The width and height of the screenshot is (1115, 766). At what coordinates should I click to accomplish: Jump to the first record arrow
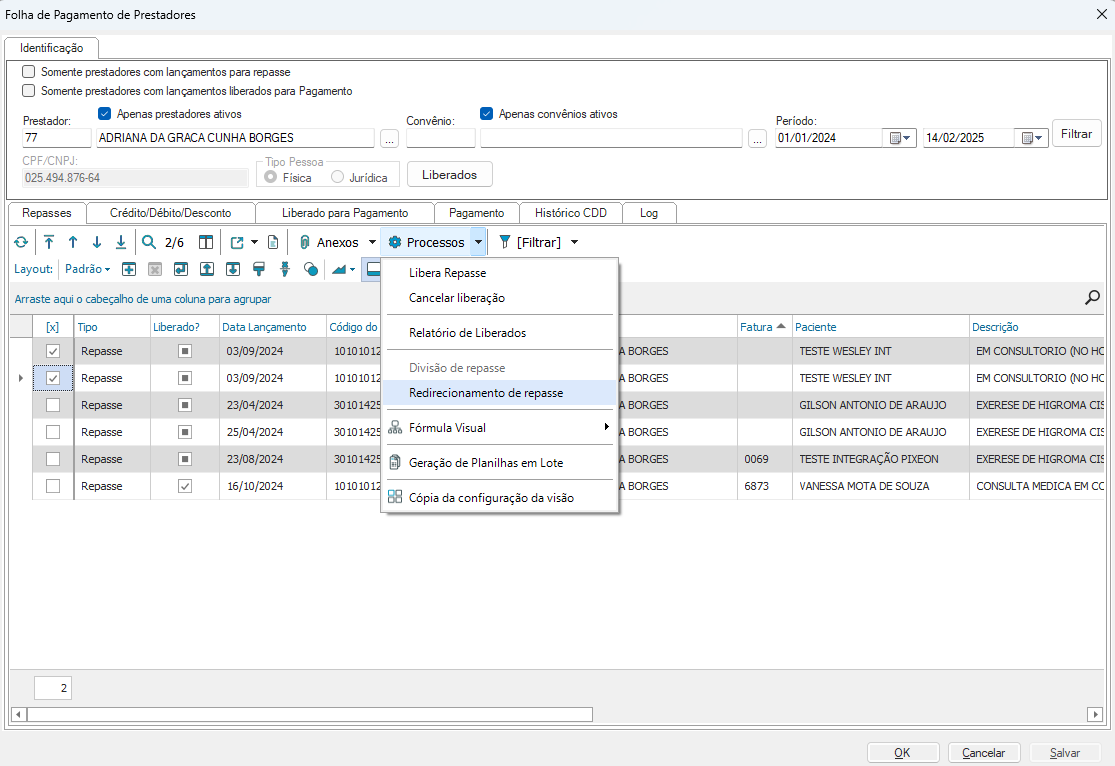click(x=49, y=242)
